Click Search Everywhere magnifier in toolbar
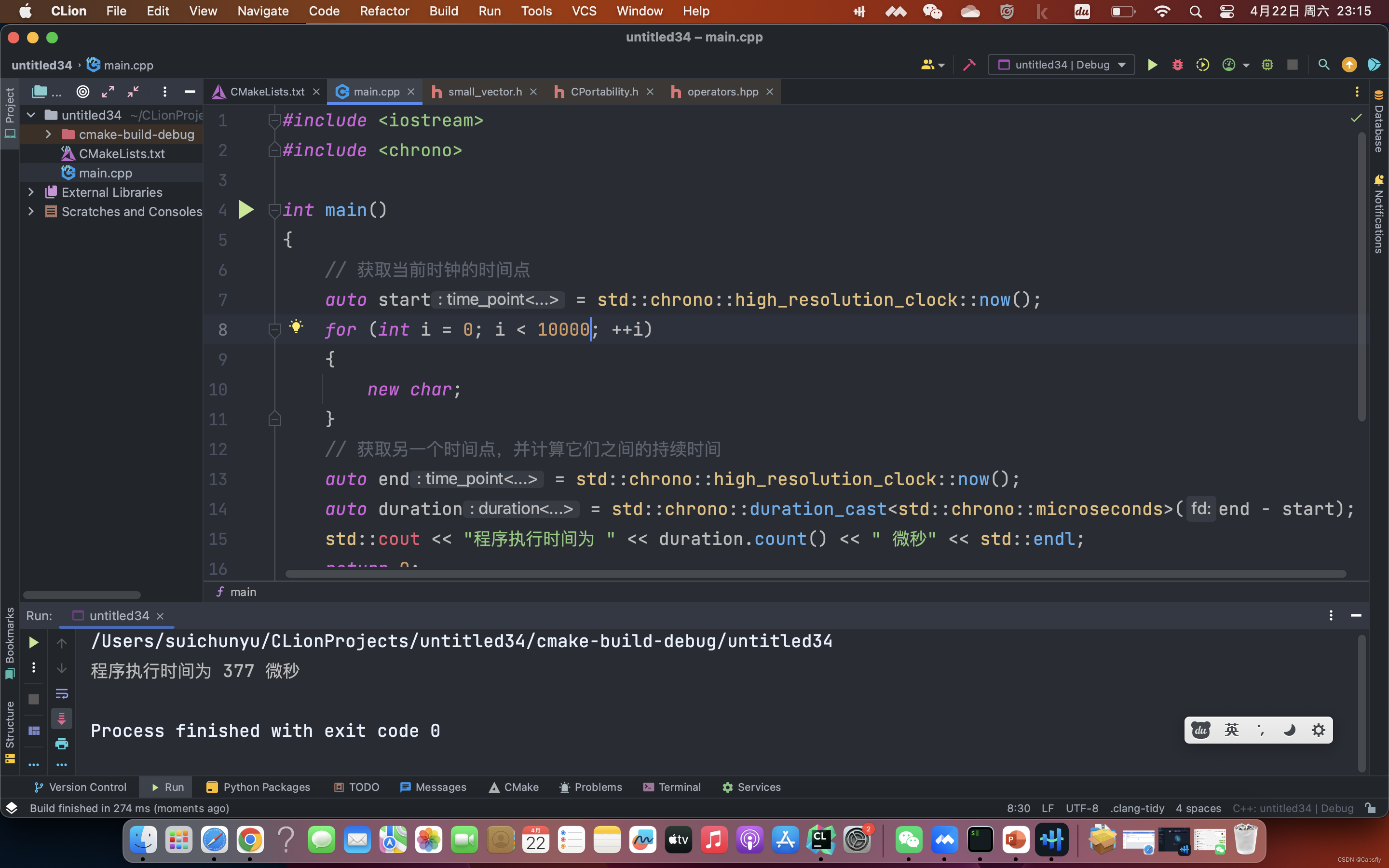The width and height of the screenshot is (1389, 868). coord(1323,65)
